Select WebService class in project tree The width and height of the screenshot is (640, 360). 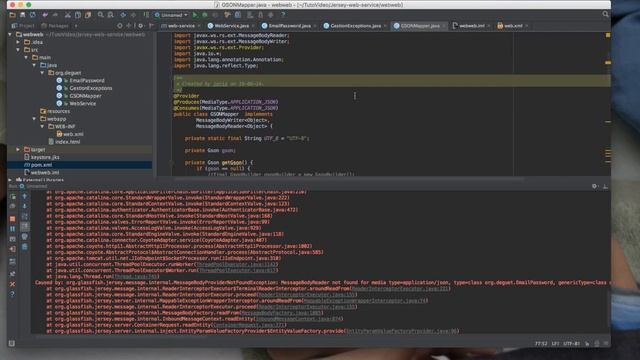click(x=83, y=104)
